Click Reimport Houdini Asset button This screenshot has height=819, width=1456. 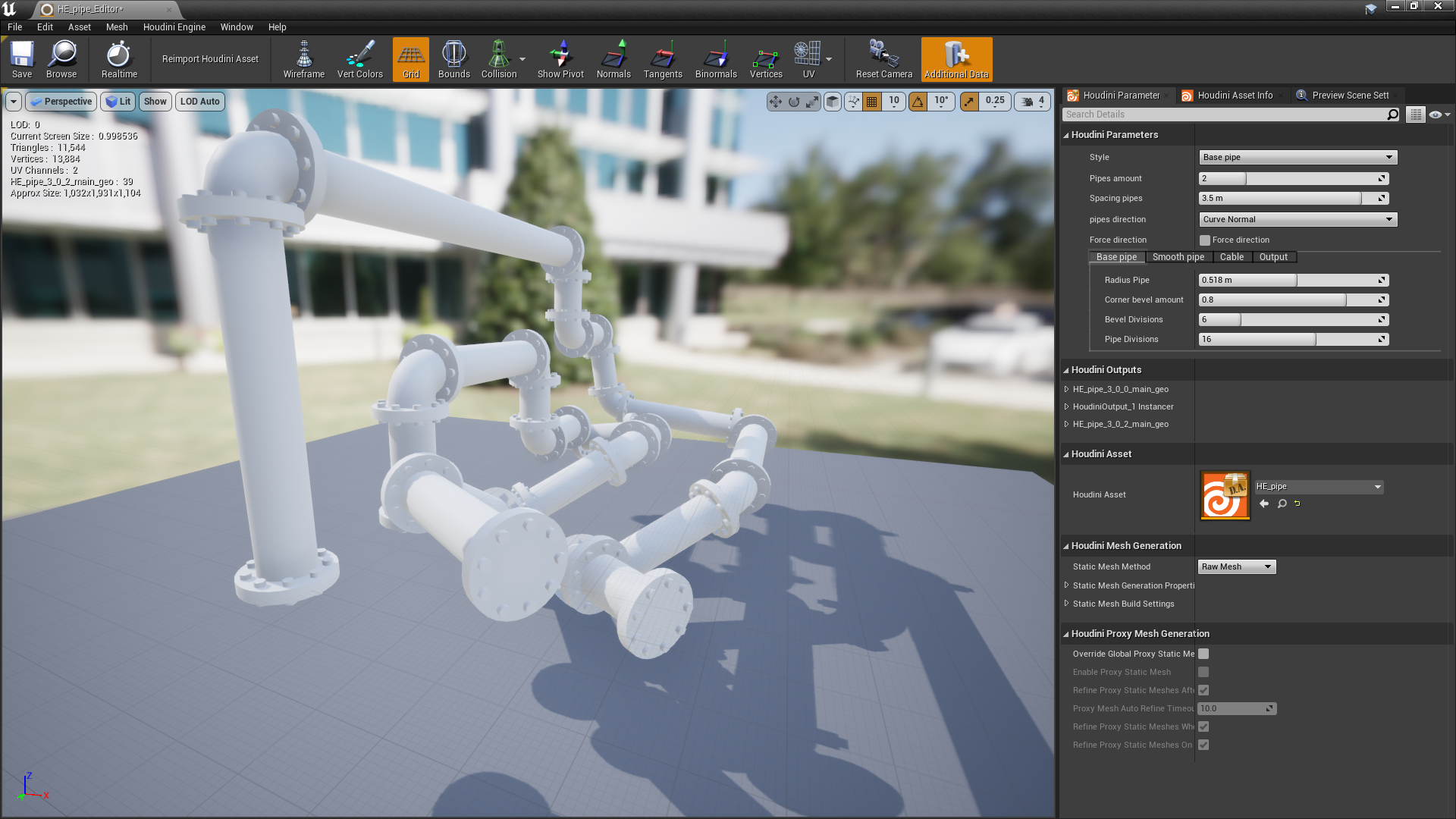pos(210,59)
